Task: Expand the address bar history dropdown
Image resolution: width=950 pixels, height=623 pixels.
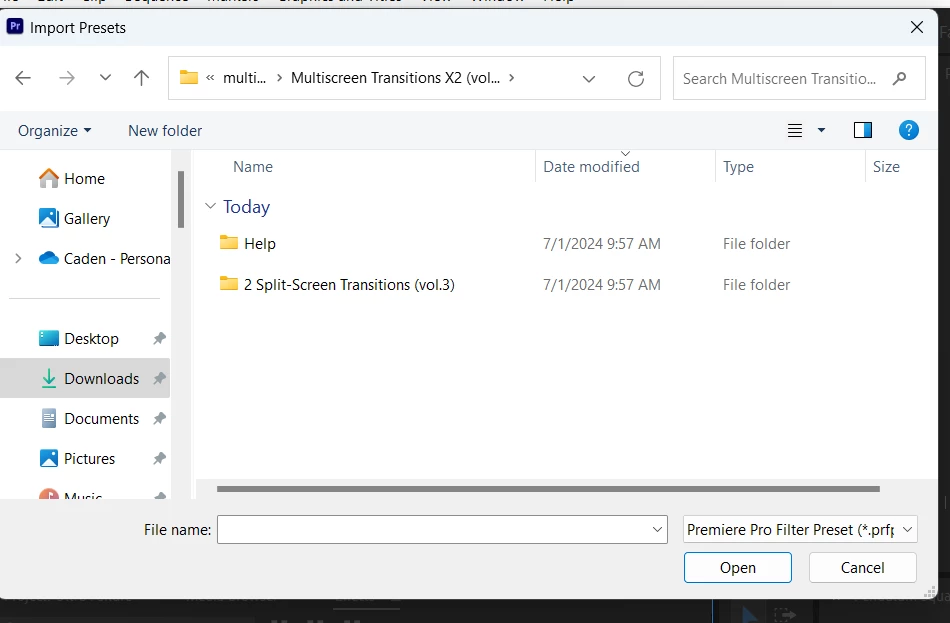Action: (588, 78)
